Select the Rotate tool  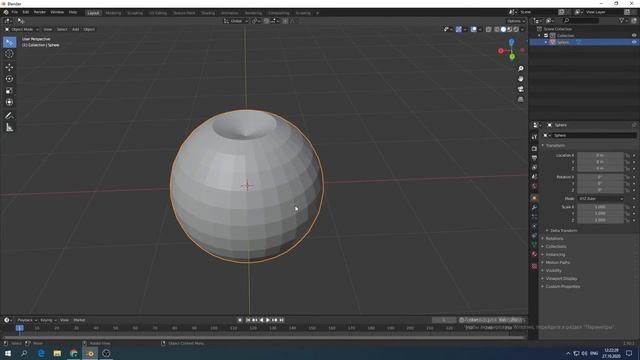click(9, 79)
